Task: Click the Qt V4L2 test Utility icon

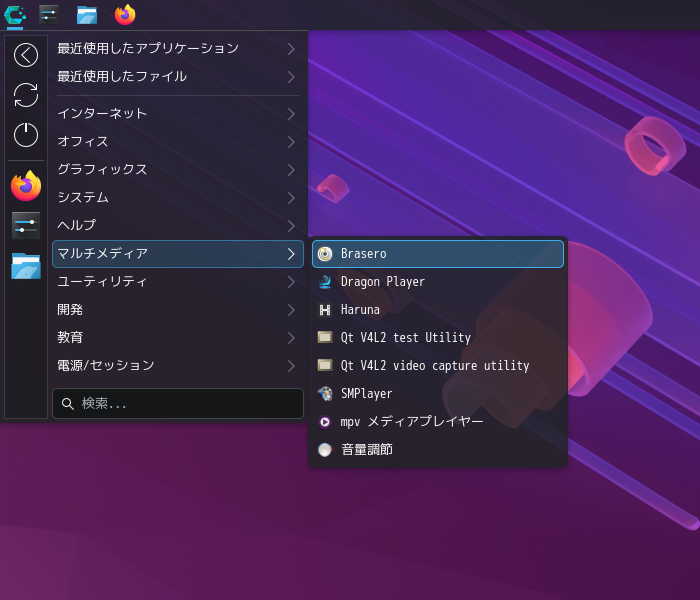Action: [x=325, y=338]
